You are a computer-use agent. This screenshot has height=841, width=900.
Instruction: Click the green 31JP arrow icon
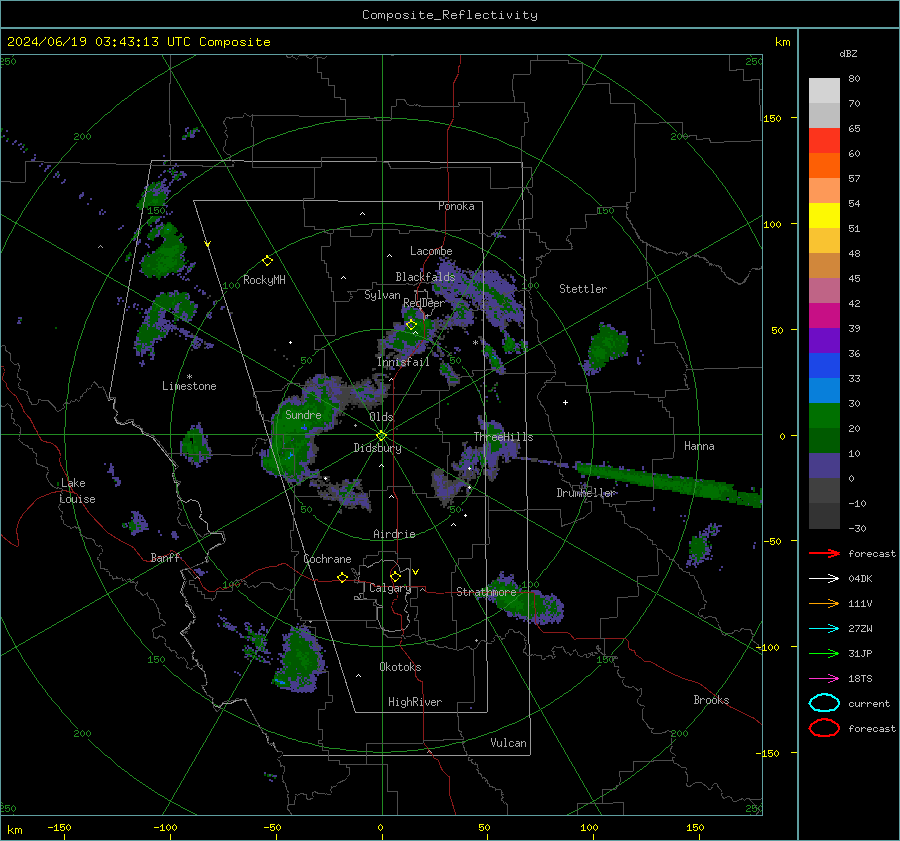824,653
